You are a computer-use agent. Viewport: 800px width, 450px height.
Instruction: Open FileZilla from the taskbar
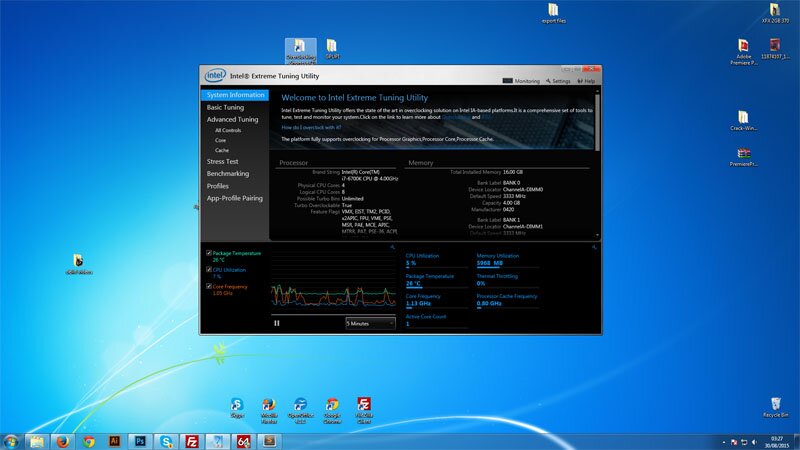click(x=192, y=441)
